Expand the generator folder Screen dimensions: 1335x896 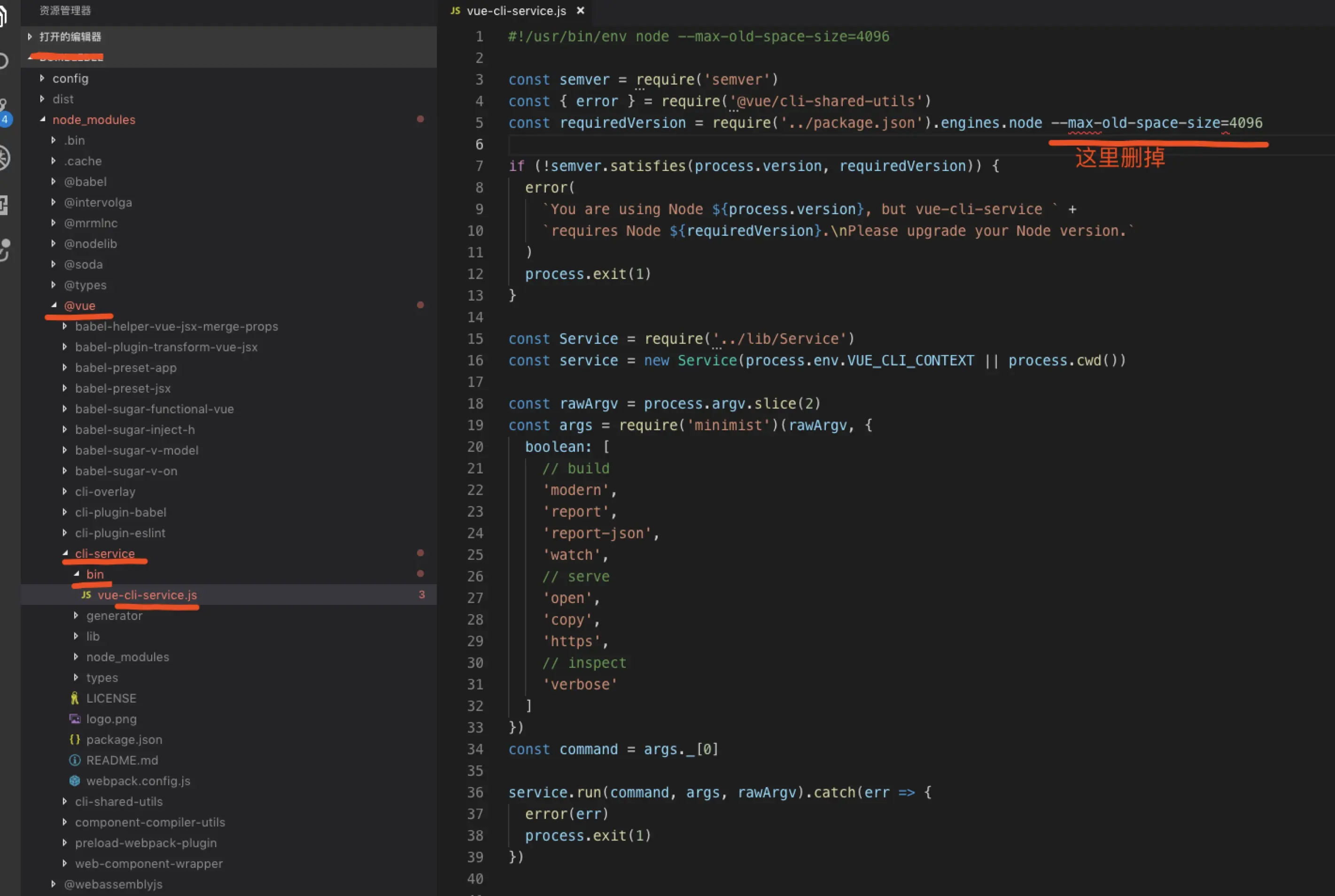(x=229, y=616)
